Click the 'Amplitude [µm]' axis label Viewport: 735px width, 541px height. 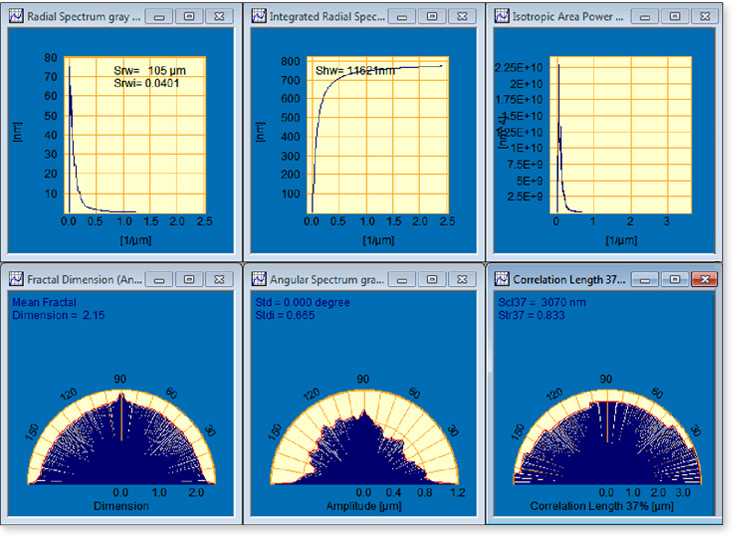point(364,506)
